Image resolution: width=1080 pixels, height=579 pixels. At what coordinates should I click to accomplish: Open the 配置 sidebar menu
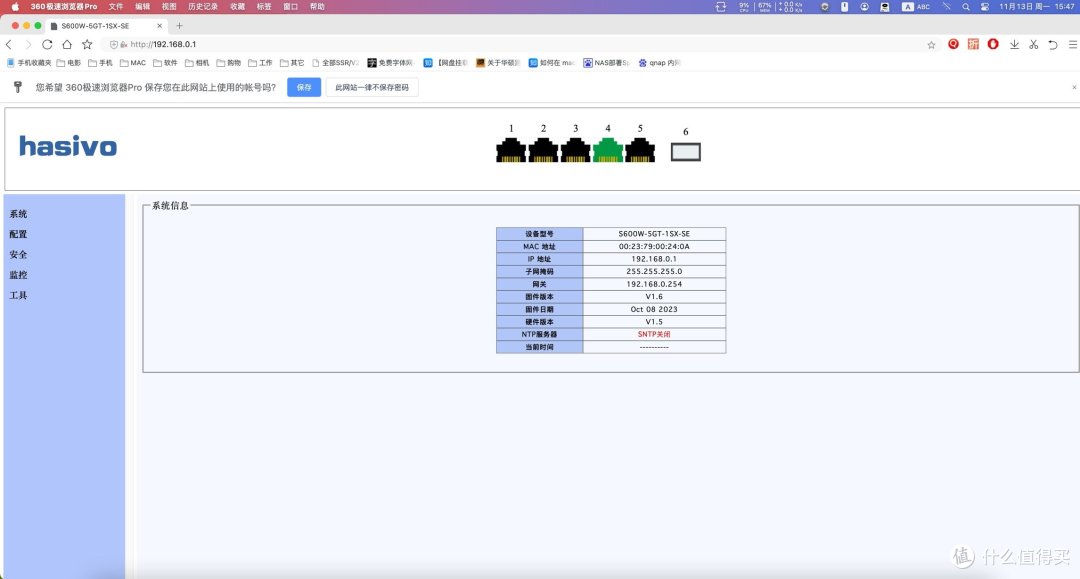pos(18,234)
